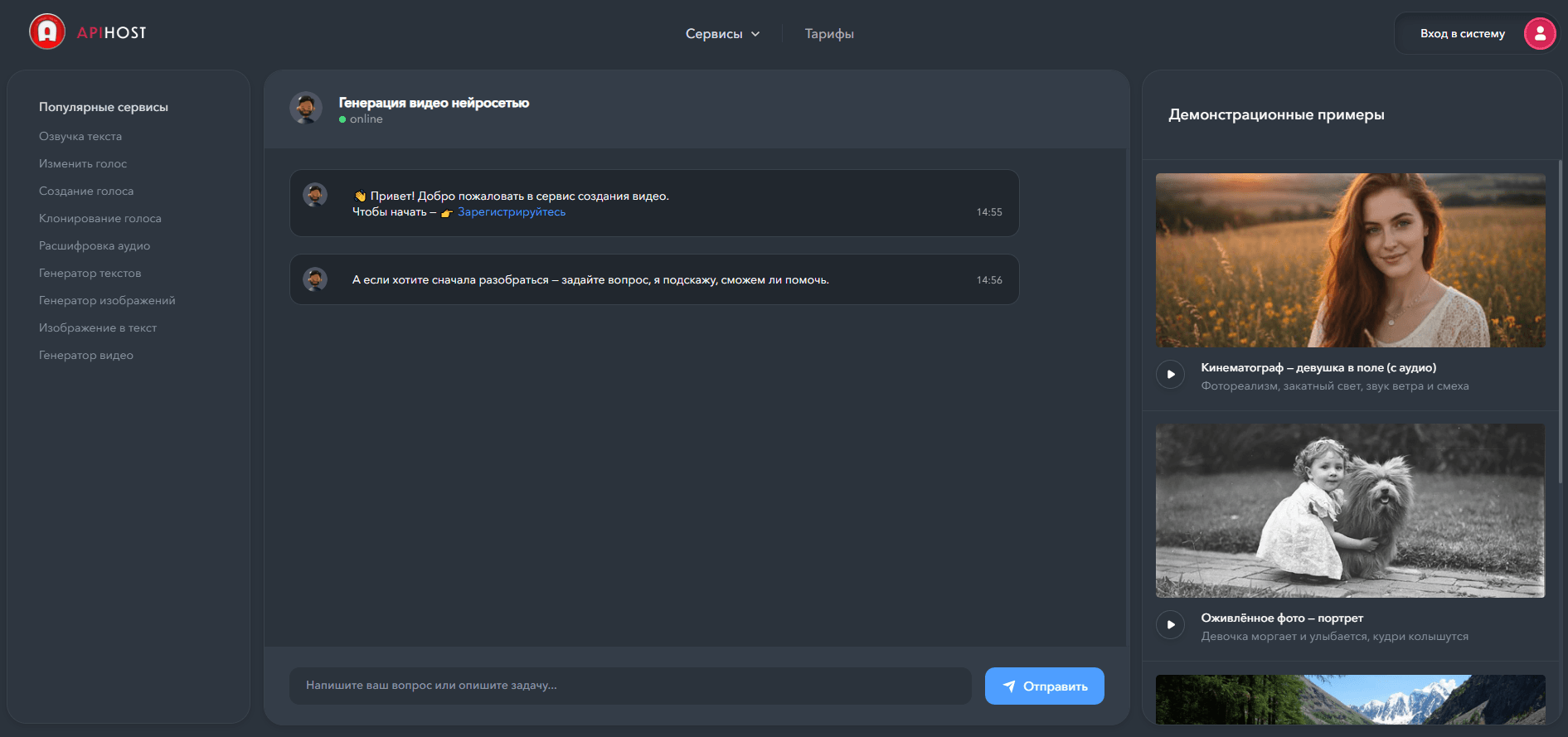The height and width of the screenshot is (737, 1568).
Task: Open the red-haired girl in field thumbnail
Action: 1350,260
